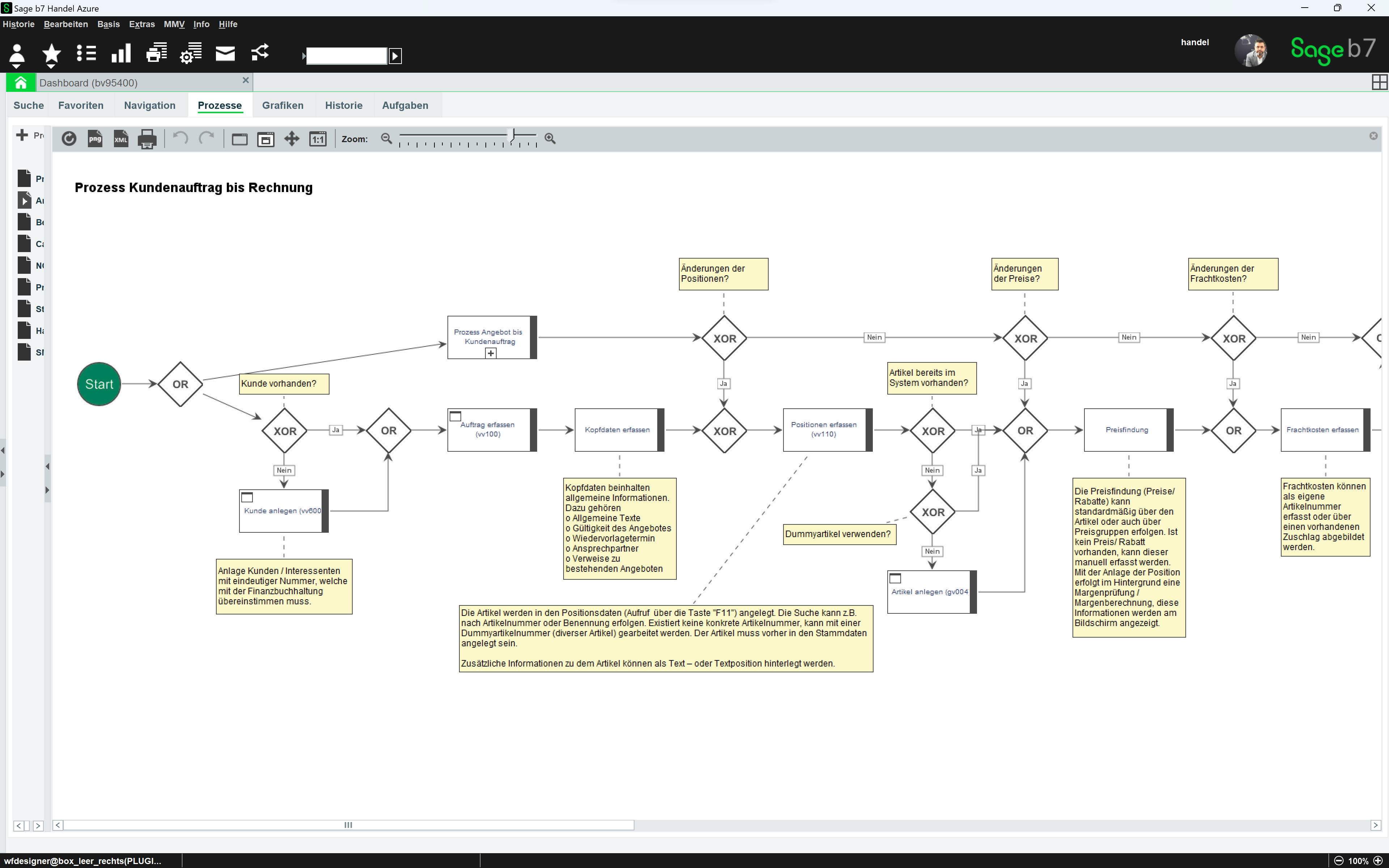Click the reload diagram icon
The image size is (1389, 868).
(69, 139)
